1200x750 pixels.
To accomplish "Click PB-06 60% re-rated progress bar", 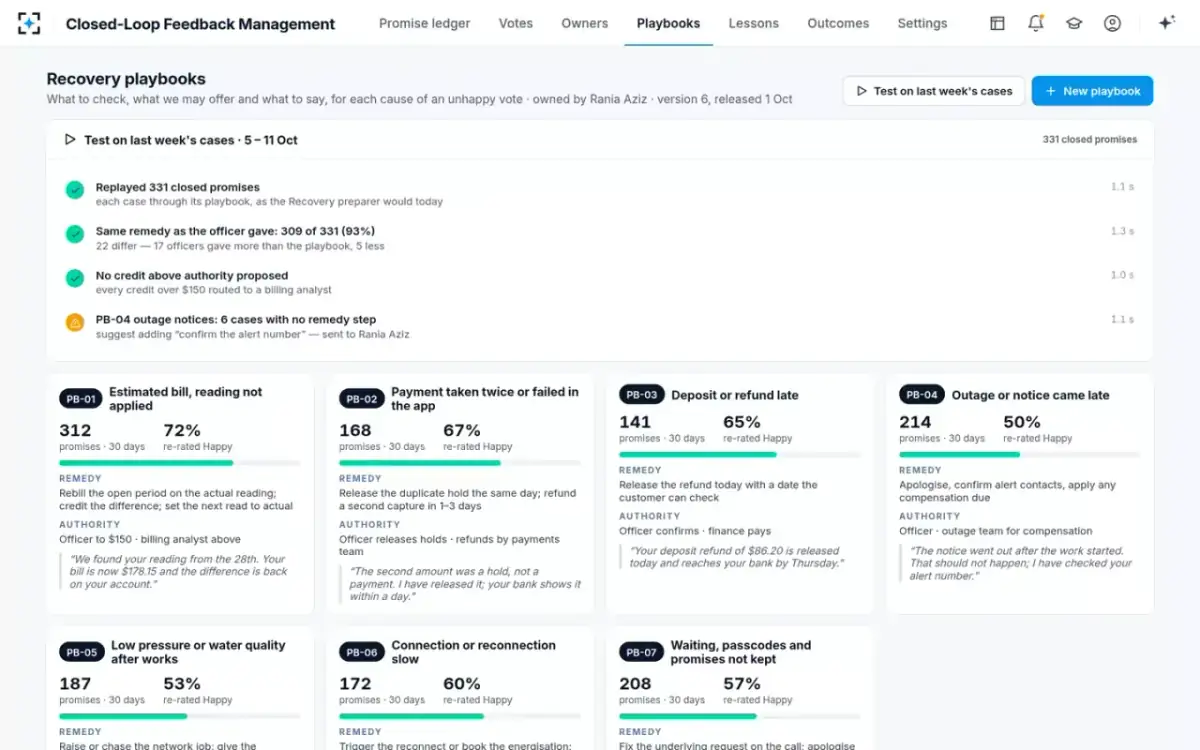I will (x=460, y=716).
